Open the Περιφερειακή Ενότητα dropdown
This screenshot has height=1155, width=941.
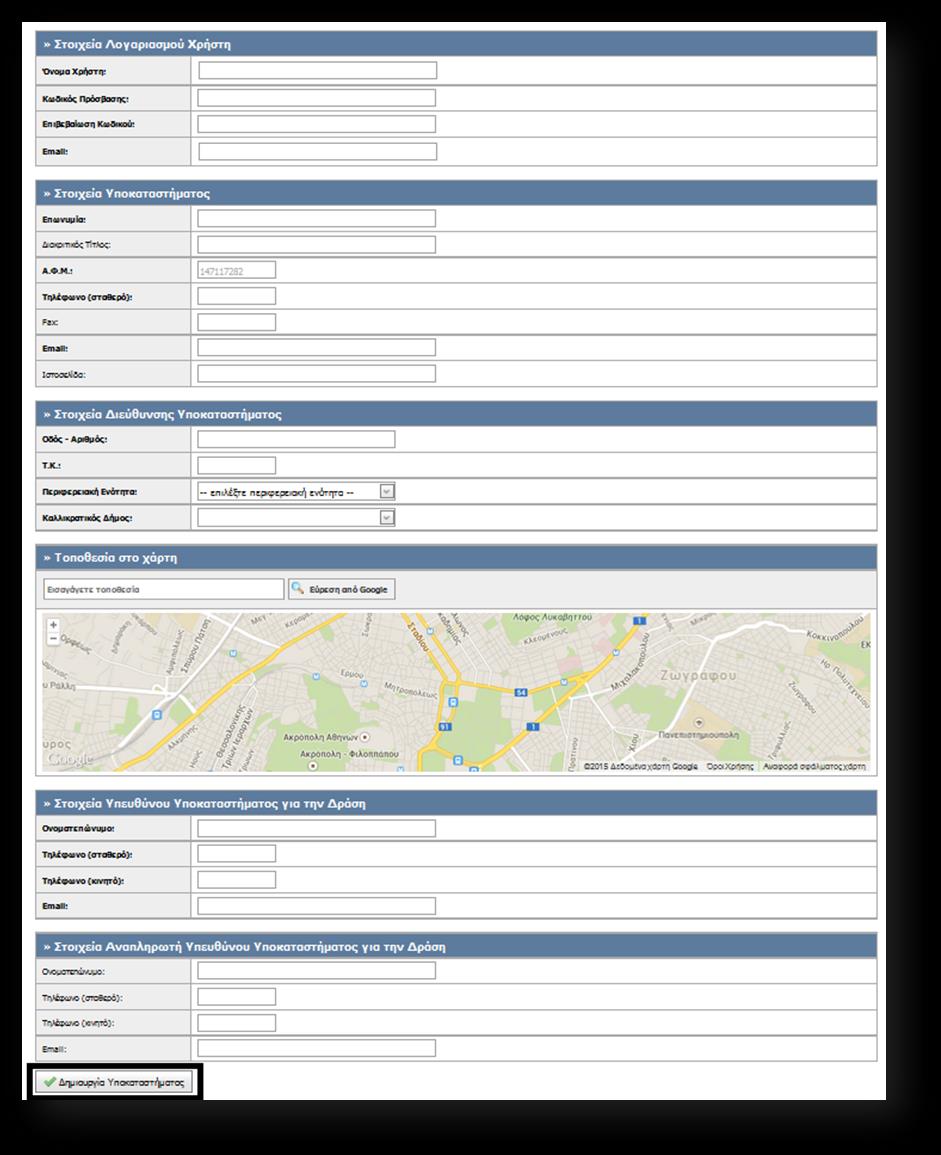[x=296, y=492]
